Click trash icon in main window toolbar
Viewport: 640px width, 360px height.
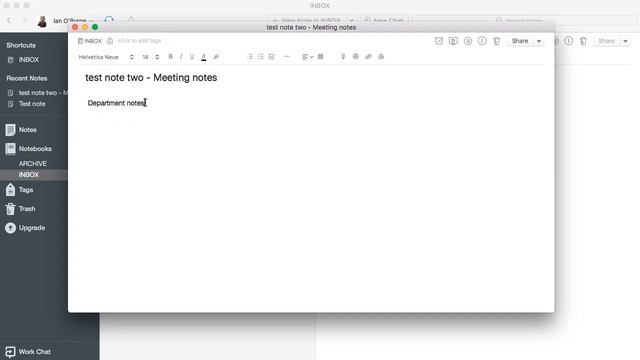click(x=583, y=41)
